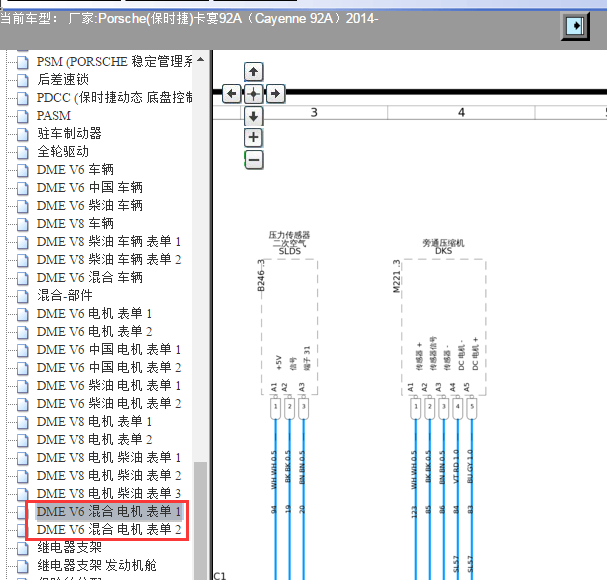Select the PASM tree entry
This screenshot has height=580, width=607.
click(x=53, y=115)
